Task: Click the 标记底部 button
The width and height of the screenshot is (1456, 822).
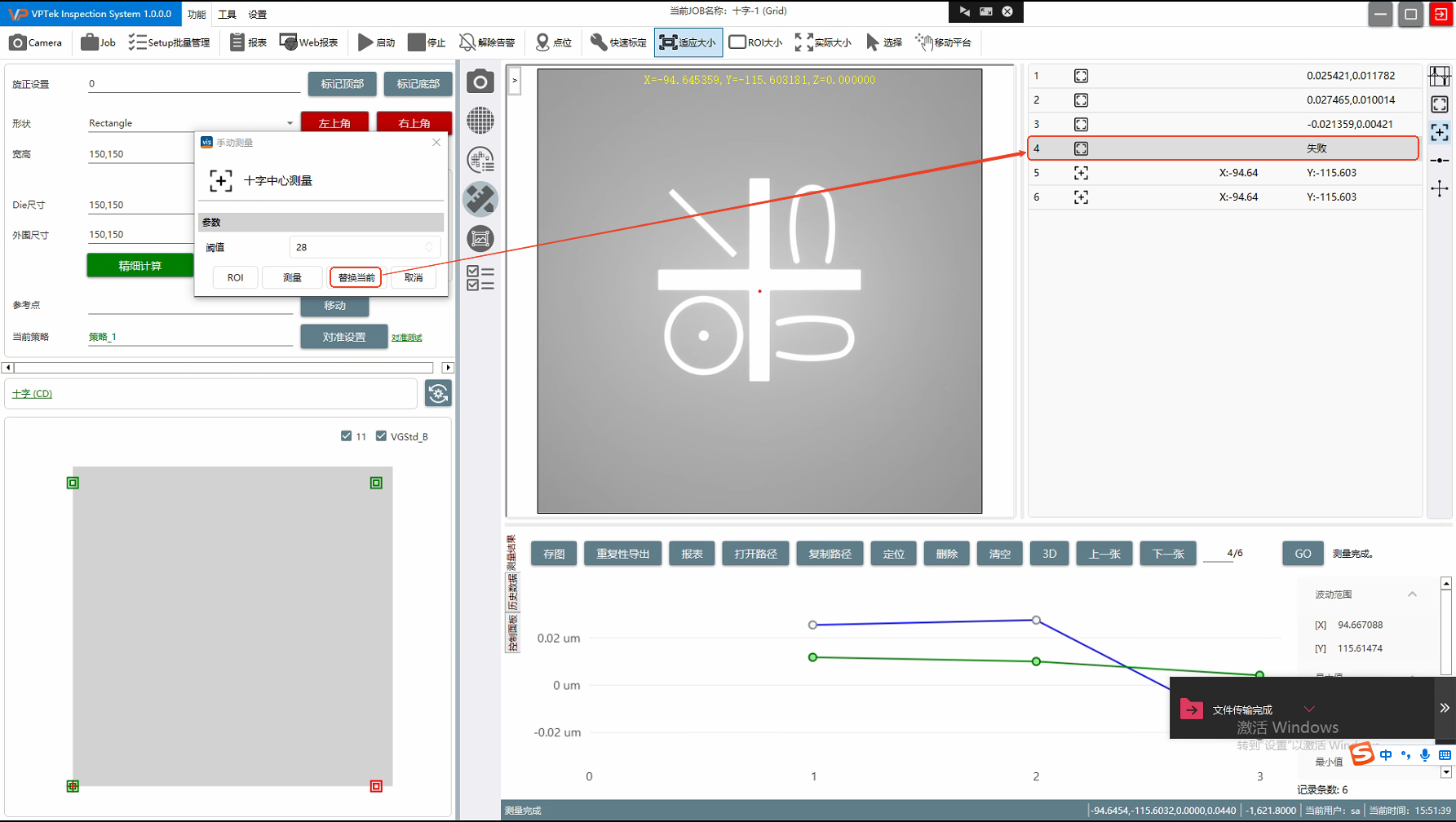Action: point(418,84)
